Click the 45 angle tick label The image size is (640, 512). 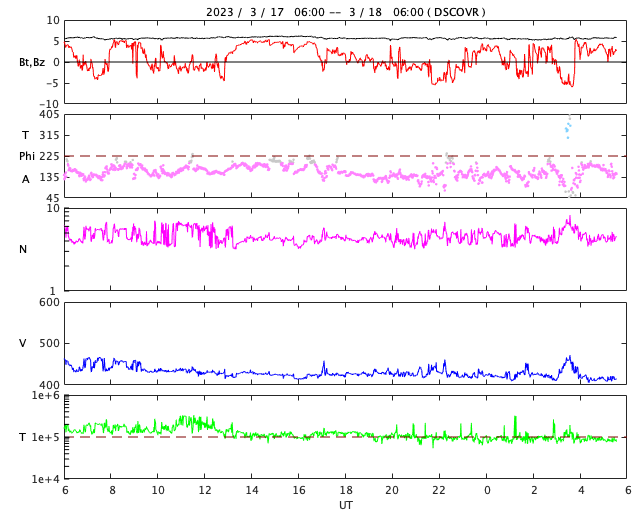click(x=52, y=198)
